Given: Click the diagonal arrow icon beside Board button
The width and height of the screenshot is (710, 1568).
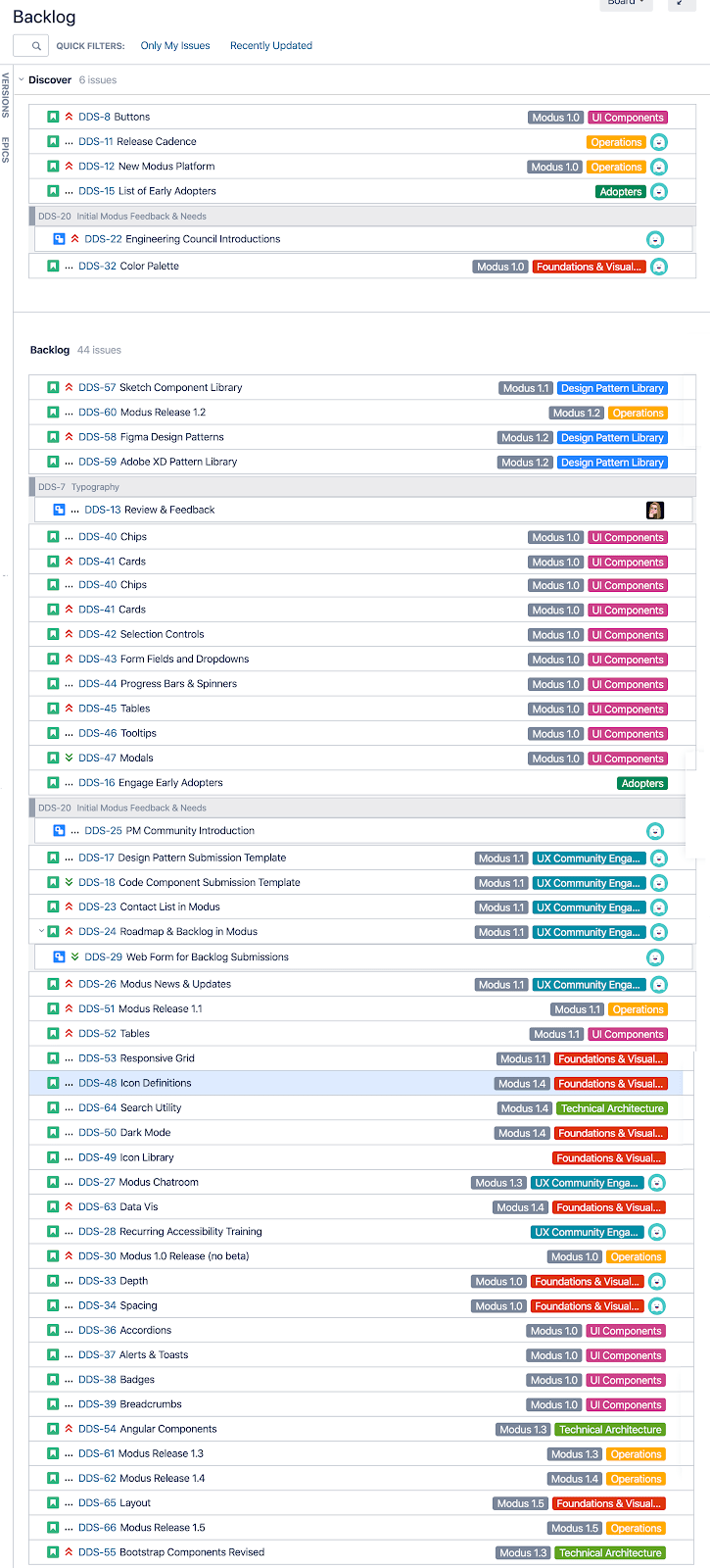Looking at the screenshot, I should point(680,4).
